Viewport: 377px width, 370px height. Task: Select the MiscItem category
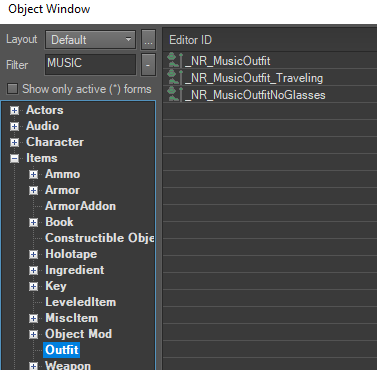pyautogui.click(x=72, y=318)
